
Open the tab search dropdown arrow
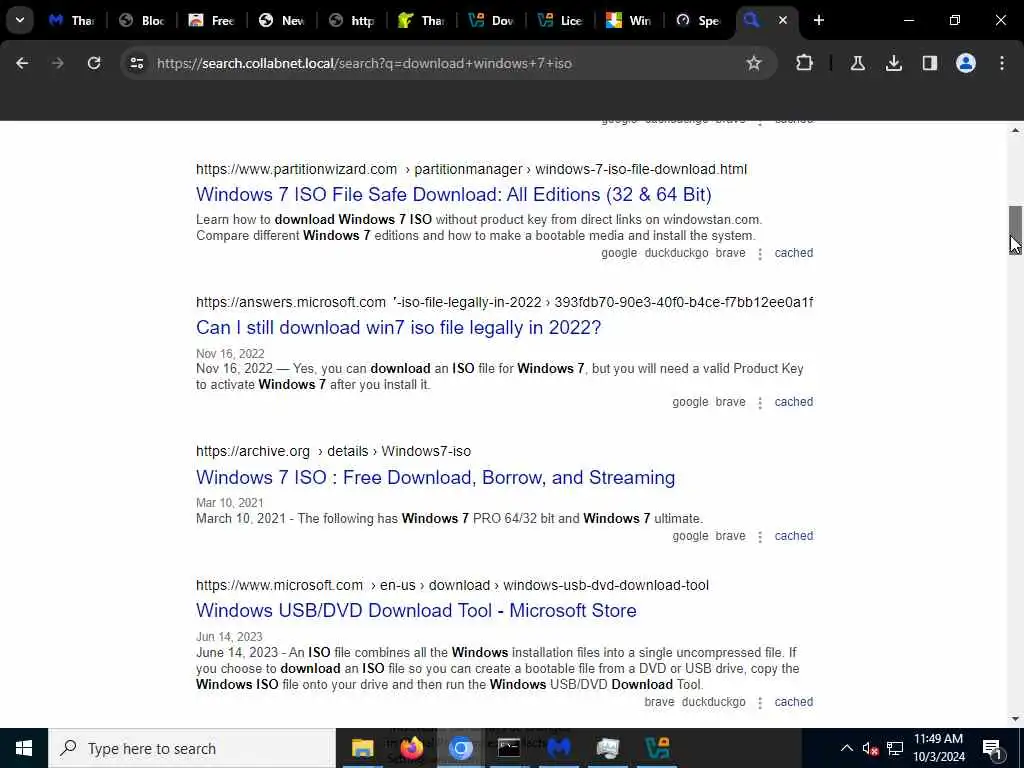(20, 20)
